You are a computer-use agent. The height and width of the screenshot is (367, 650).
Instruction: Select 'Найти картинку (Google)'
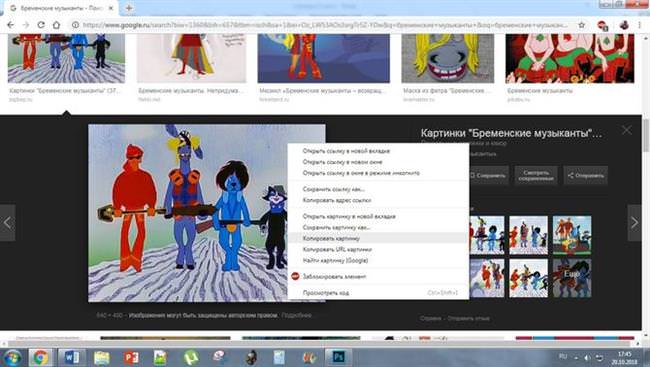335,261
